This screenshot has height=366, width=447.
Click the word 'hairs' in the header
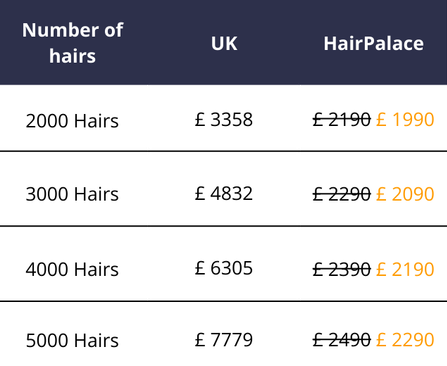(73, 56)
